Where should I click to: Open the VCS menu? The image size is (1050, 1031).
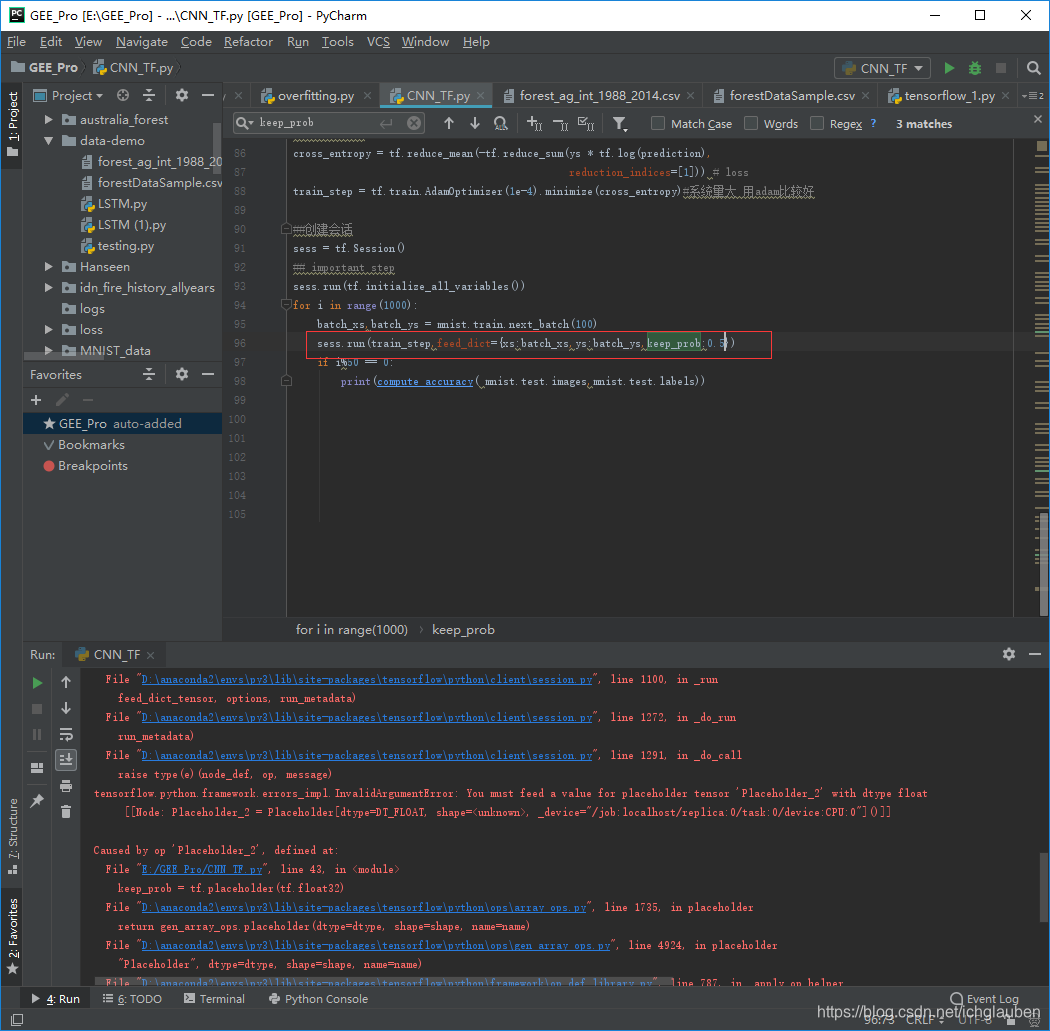tap(378, 42)
